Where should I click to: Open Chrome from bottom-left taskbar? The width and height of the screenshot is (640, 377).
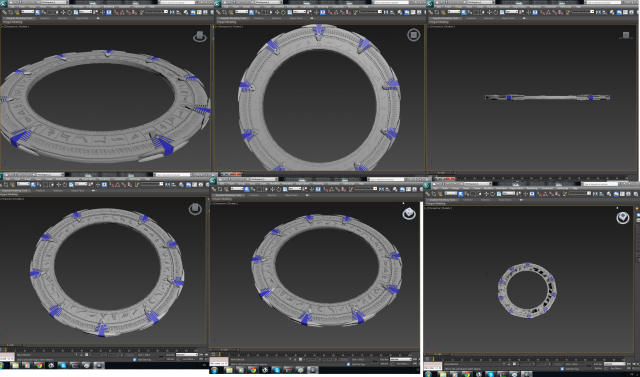[40, 366]
